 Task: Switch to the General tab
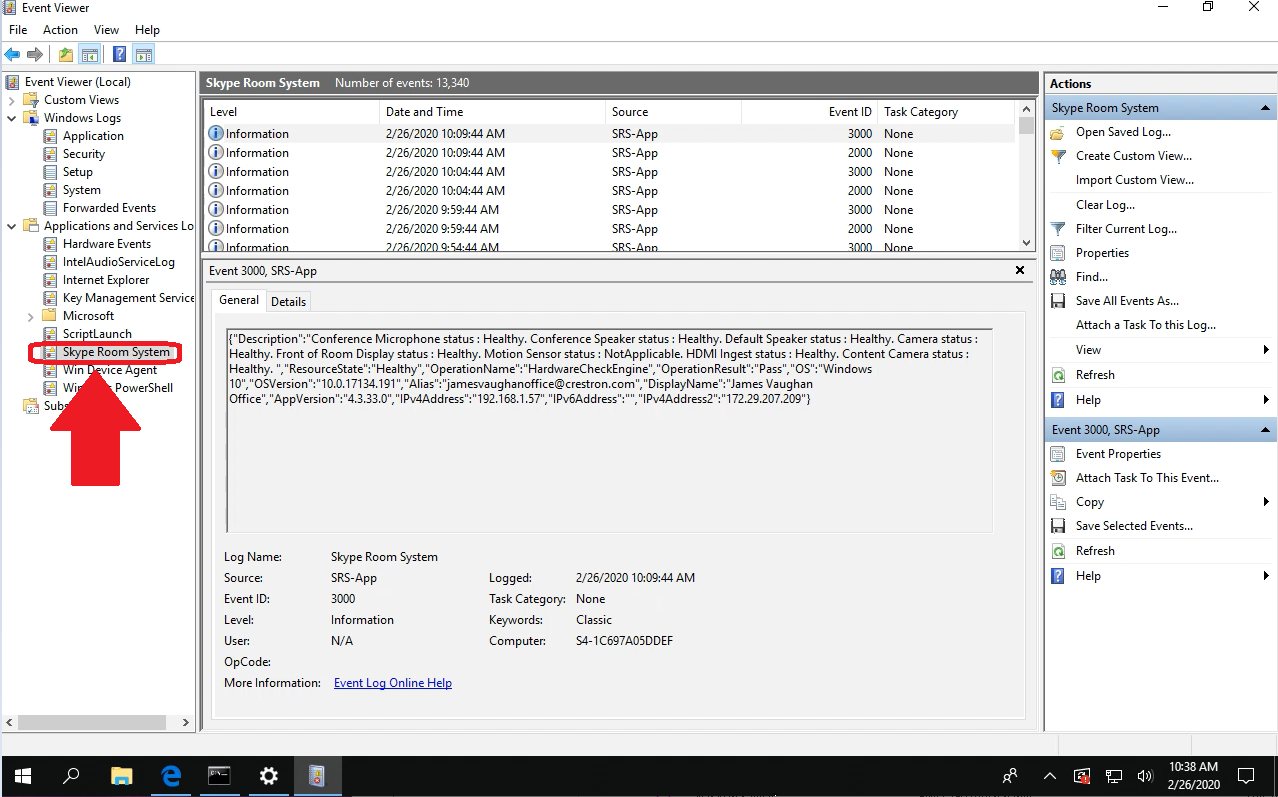point(239,300)
